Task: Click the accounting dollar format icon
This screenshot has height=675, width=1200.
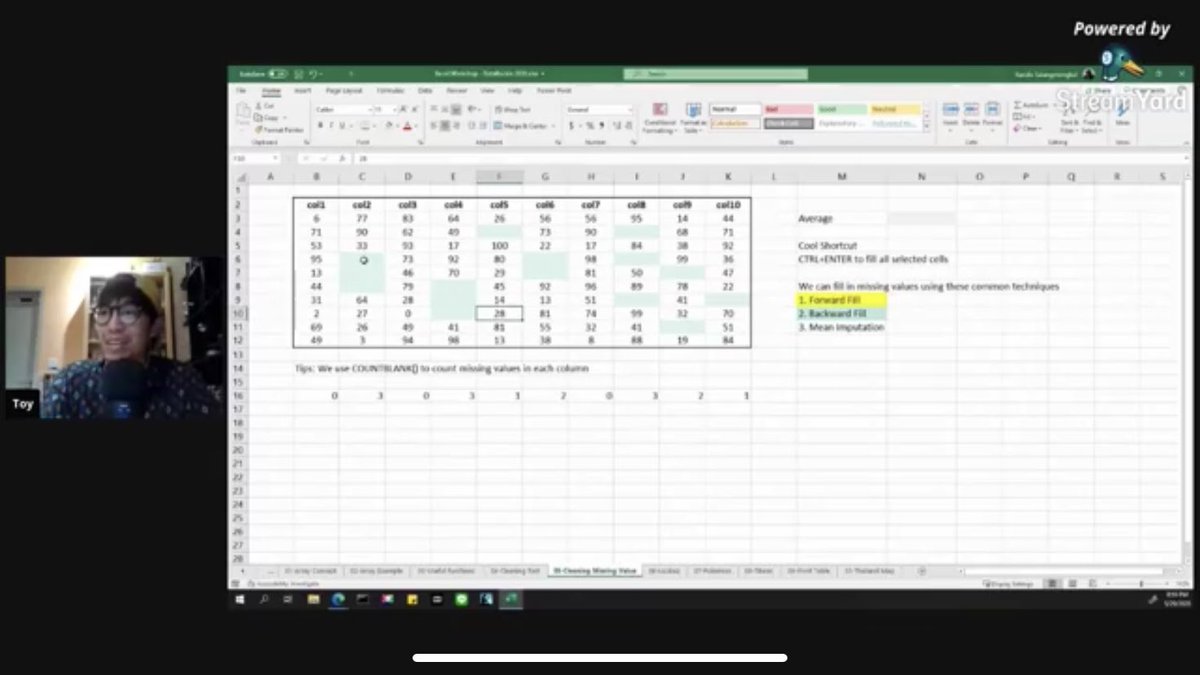Action: 572,126
